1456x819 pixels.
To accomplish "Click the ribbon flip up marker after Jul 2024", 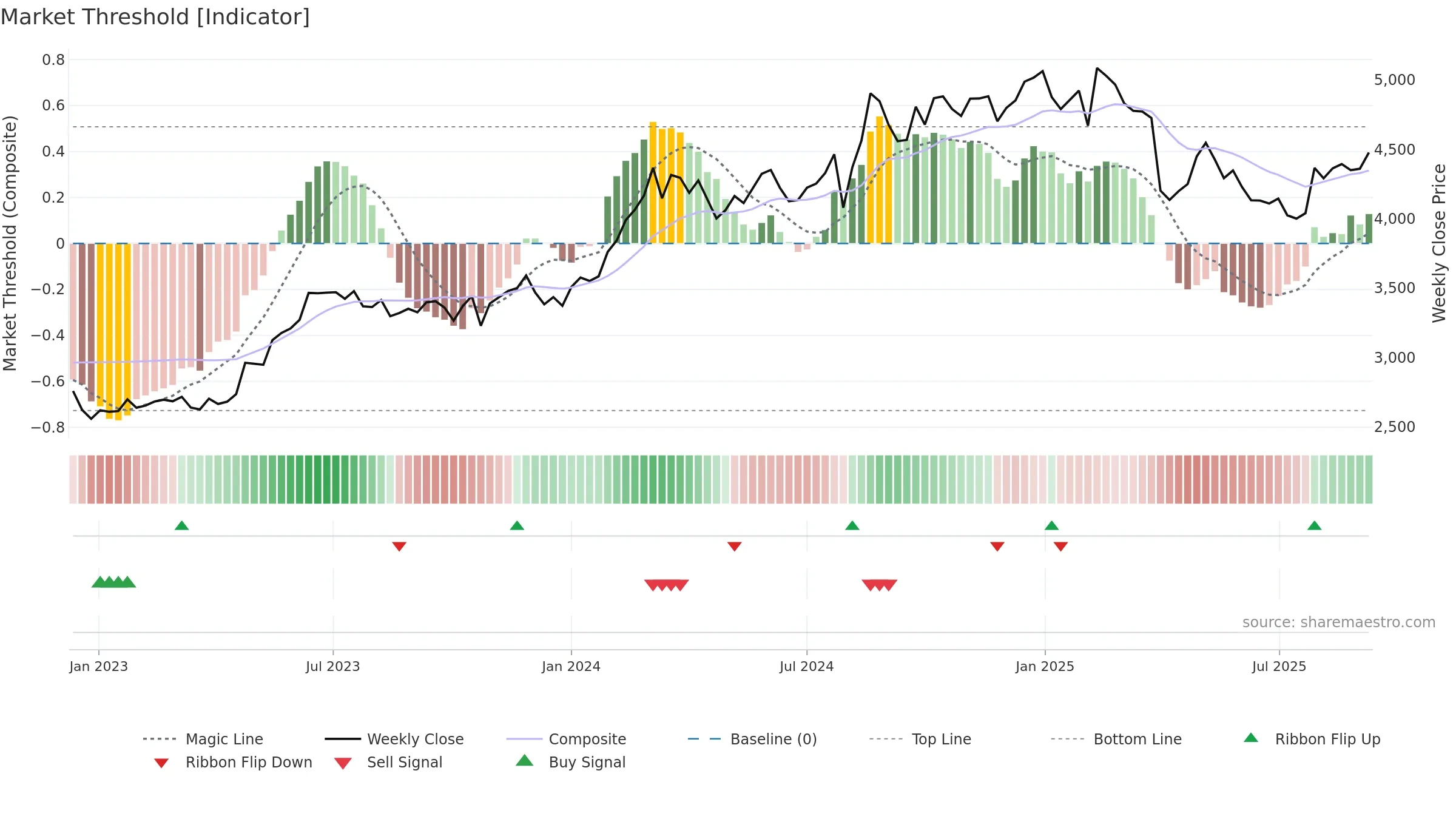I will tap(852, 525).
